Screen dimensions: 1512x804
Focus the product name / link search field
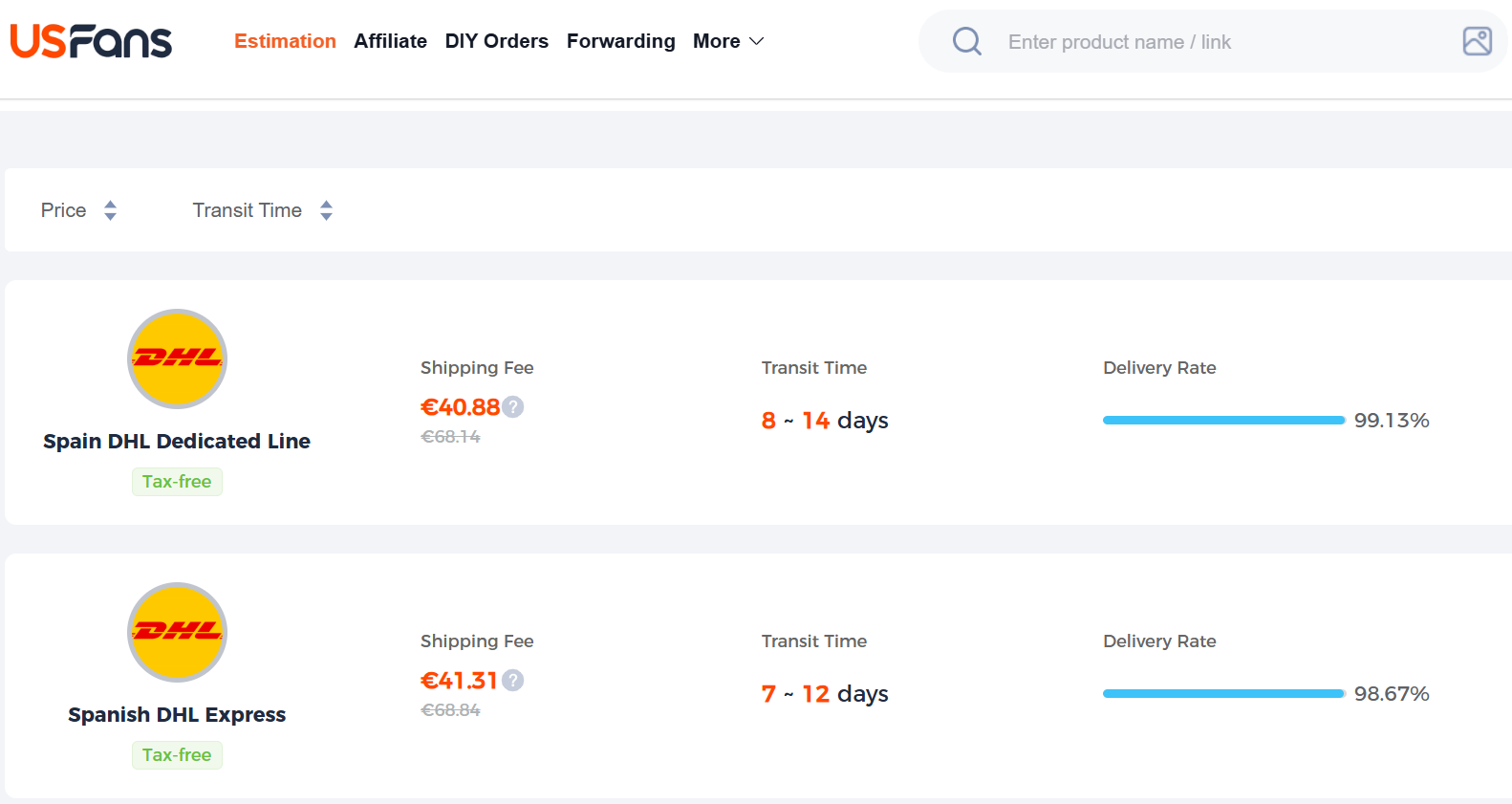click(1214, 41)
